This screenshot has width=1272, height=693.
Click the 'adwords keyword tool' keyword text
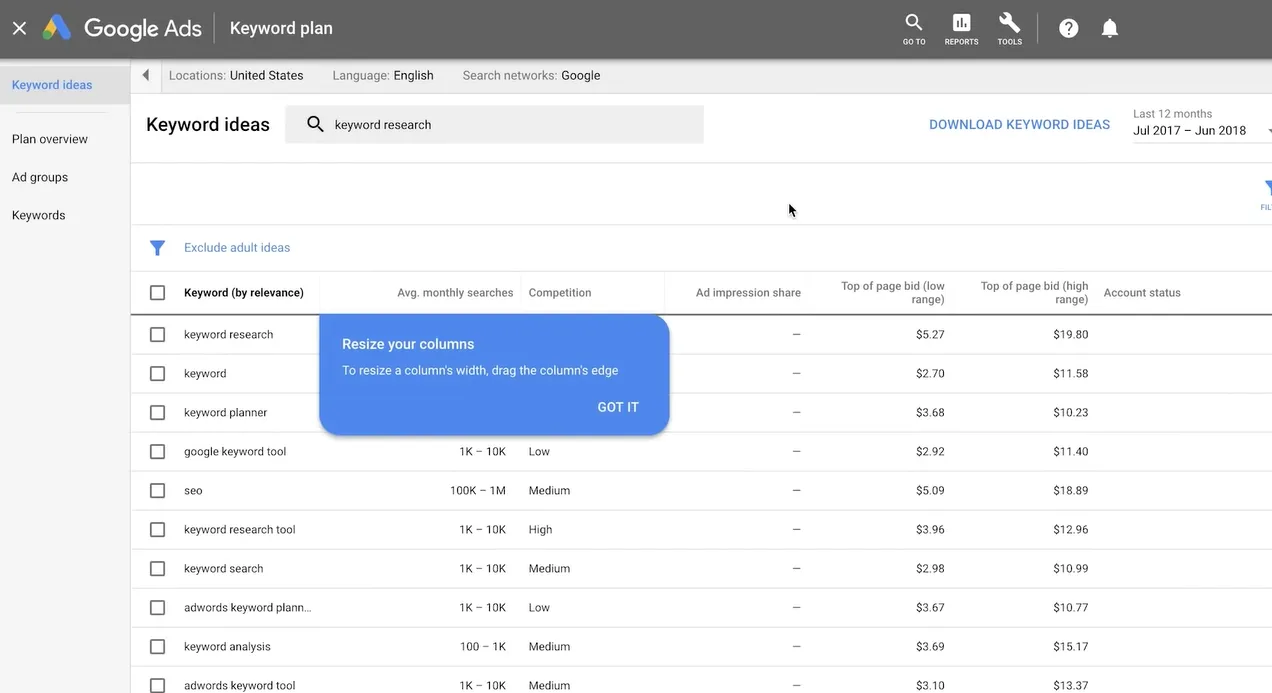(x=240, y=686)
